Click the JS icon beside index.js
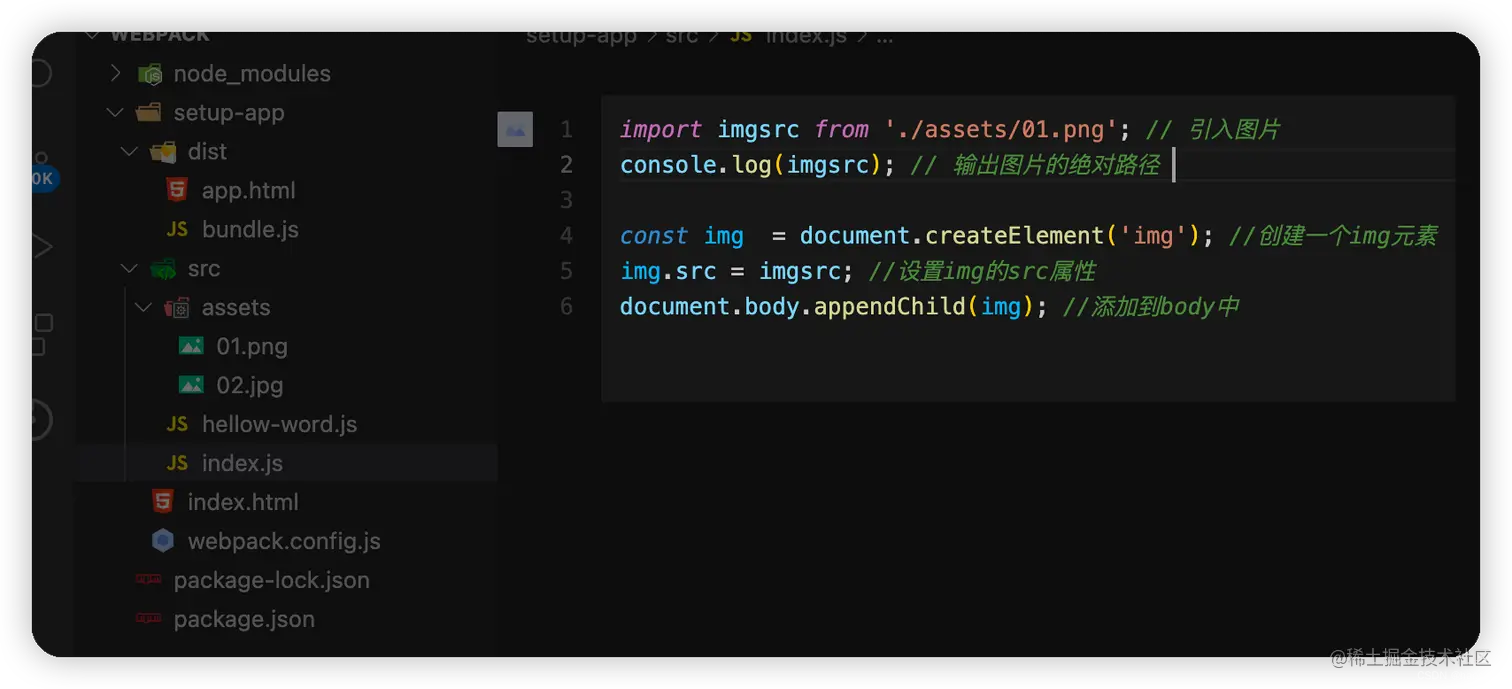1512x689 pixels. point(177,463)
